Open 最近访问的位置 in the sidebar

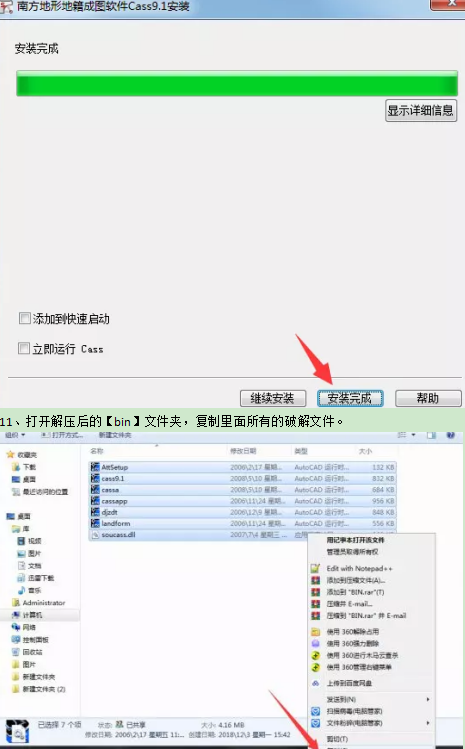pos(45,492)
